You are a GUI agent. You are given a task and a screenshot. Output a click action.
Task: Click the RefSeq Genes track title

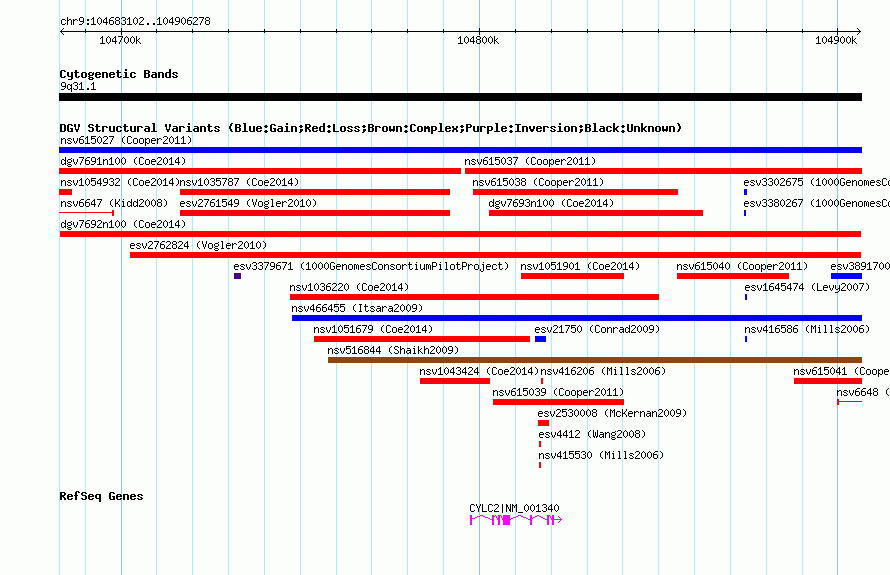pos(101,496)
